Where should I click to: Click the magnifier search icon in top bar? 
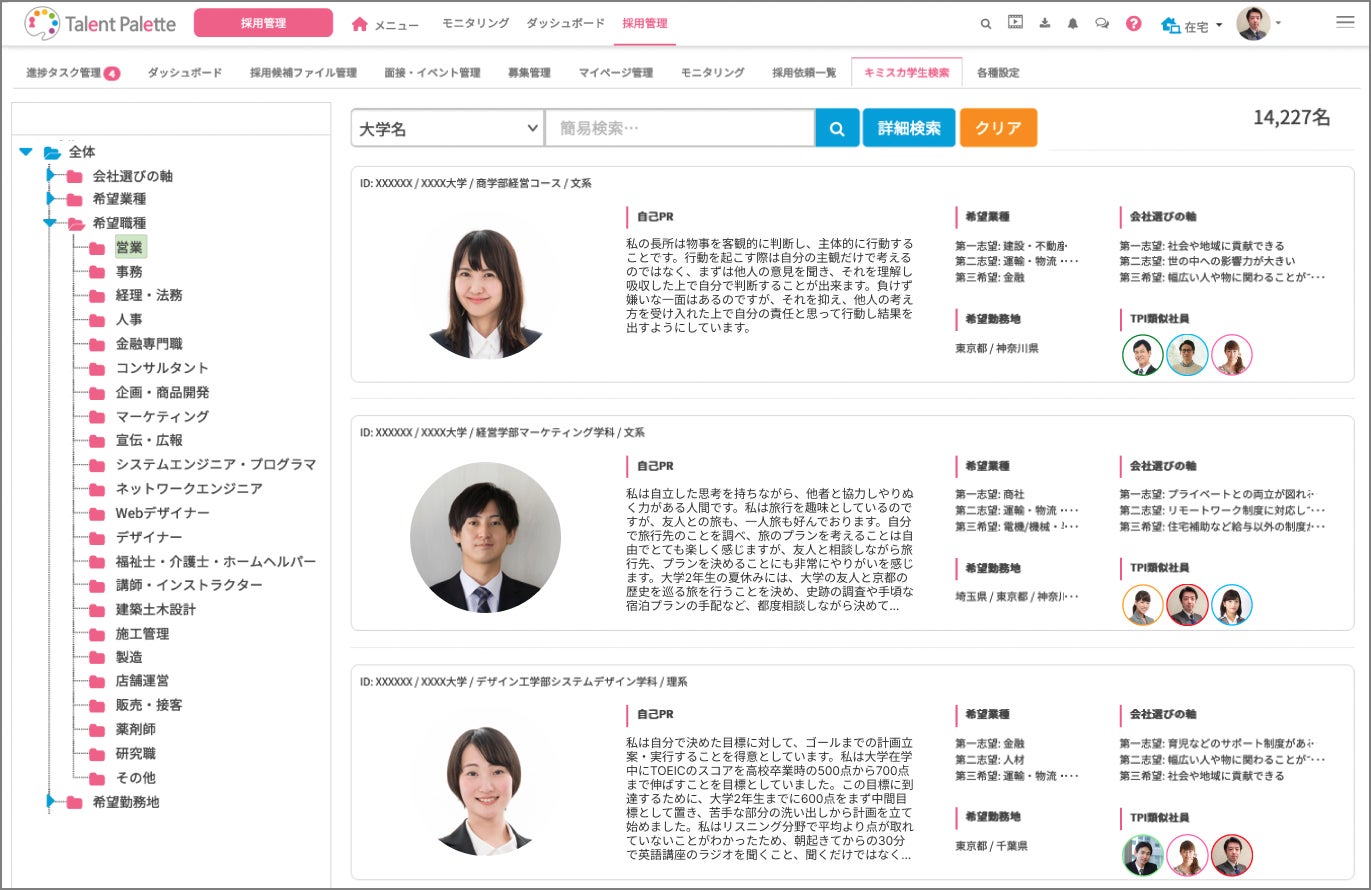986,23
